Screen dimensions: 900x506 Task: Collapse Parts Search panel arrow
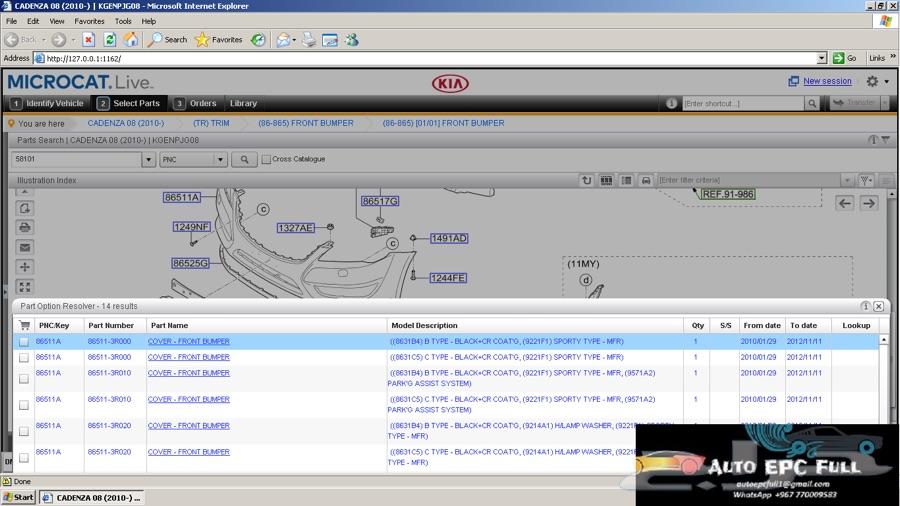[x=886, y=139]
